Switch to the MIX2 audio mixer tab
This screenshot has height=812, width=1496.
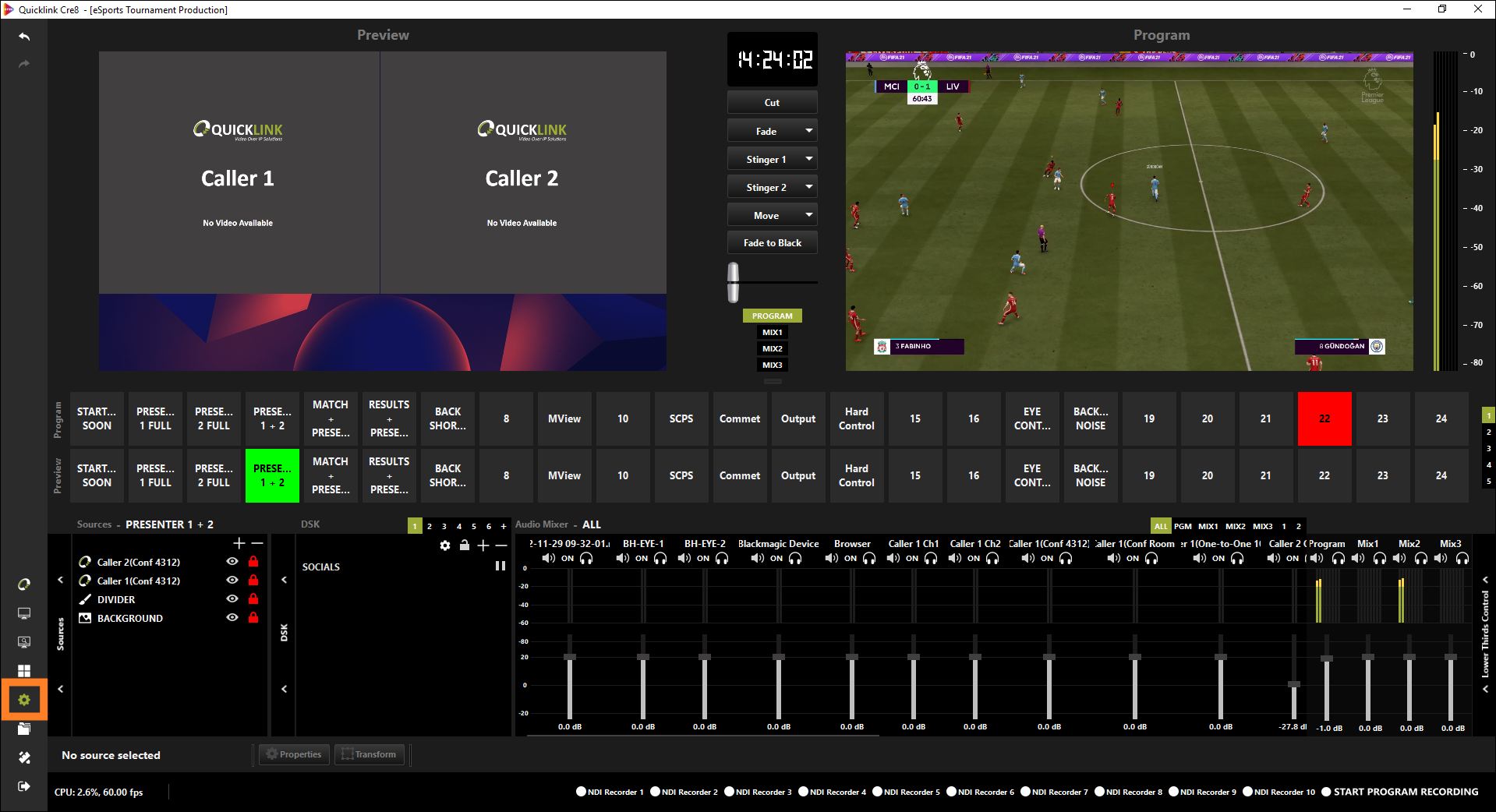[1236, 526]
